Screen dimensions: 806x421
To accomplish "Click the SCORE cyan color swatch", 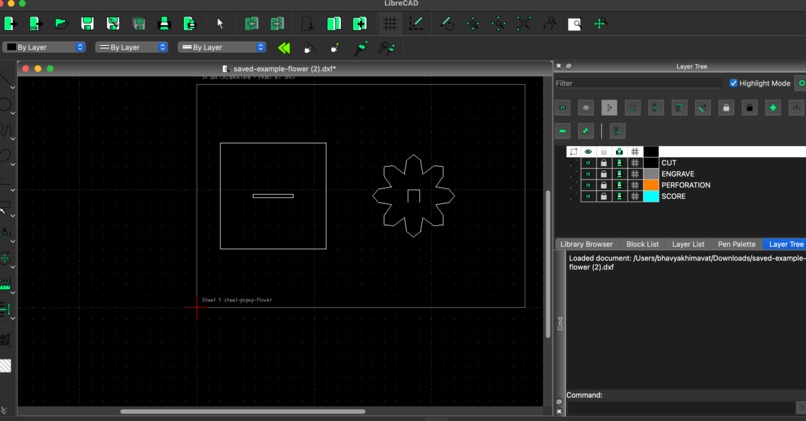I will [651, 196].
